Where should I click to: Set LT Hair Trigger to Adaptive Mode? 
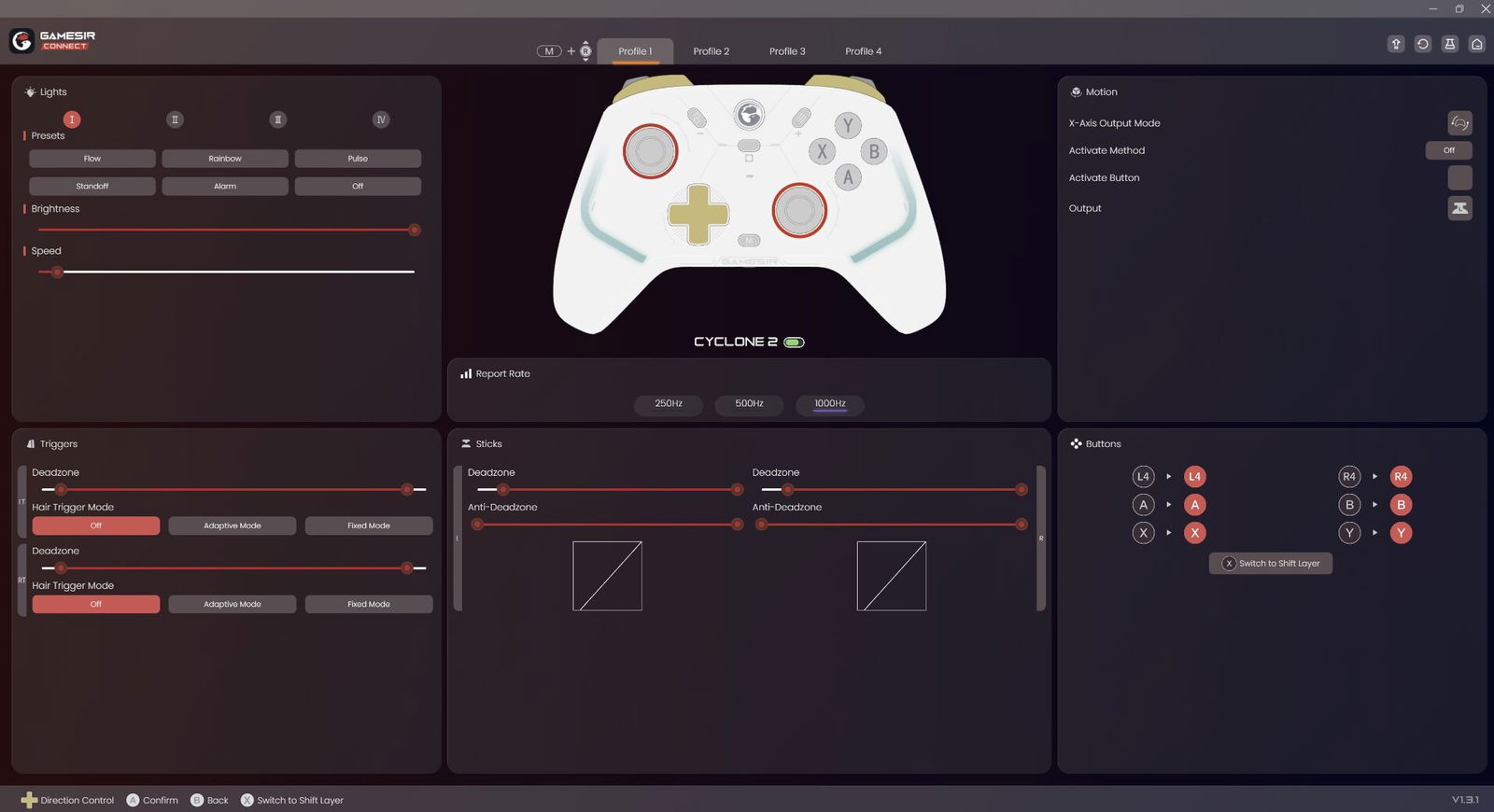233,526
